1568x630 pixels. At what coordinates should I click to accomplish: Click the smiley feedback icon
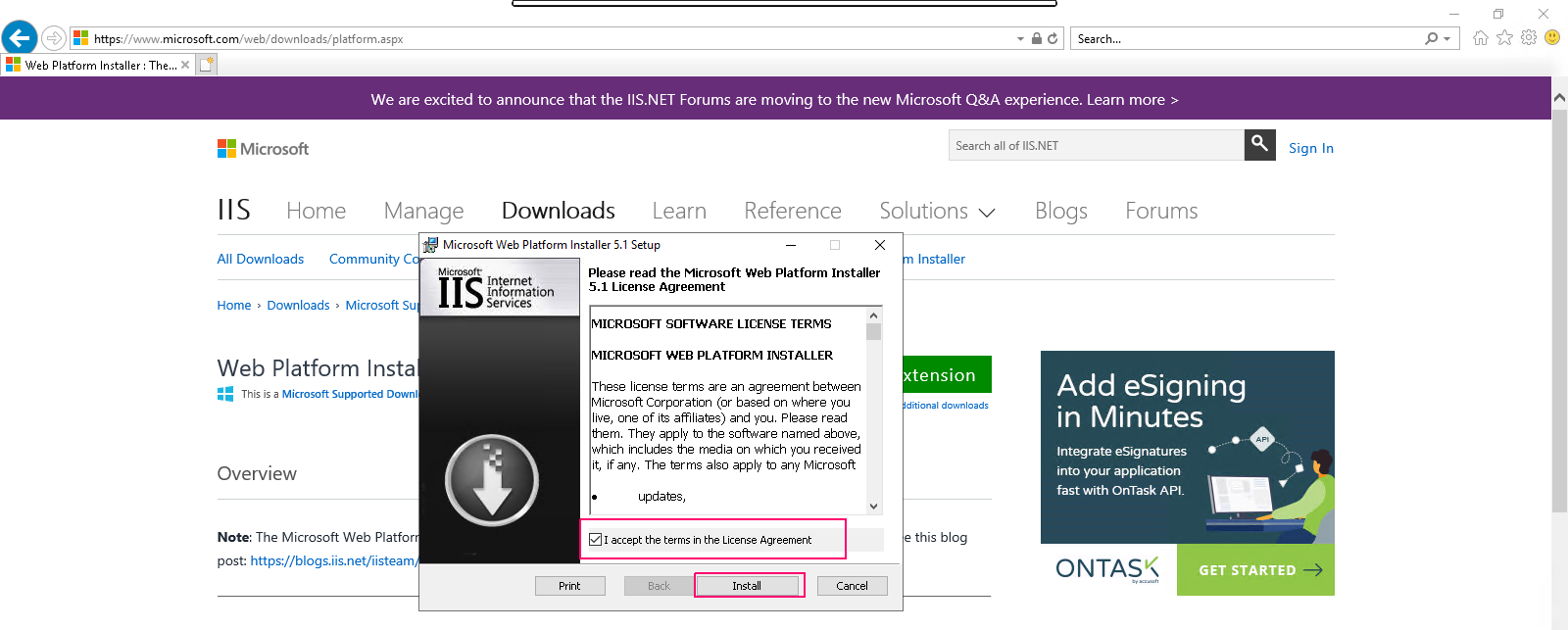pyautogui.click(x=1552, y=37)
